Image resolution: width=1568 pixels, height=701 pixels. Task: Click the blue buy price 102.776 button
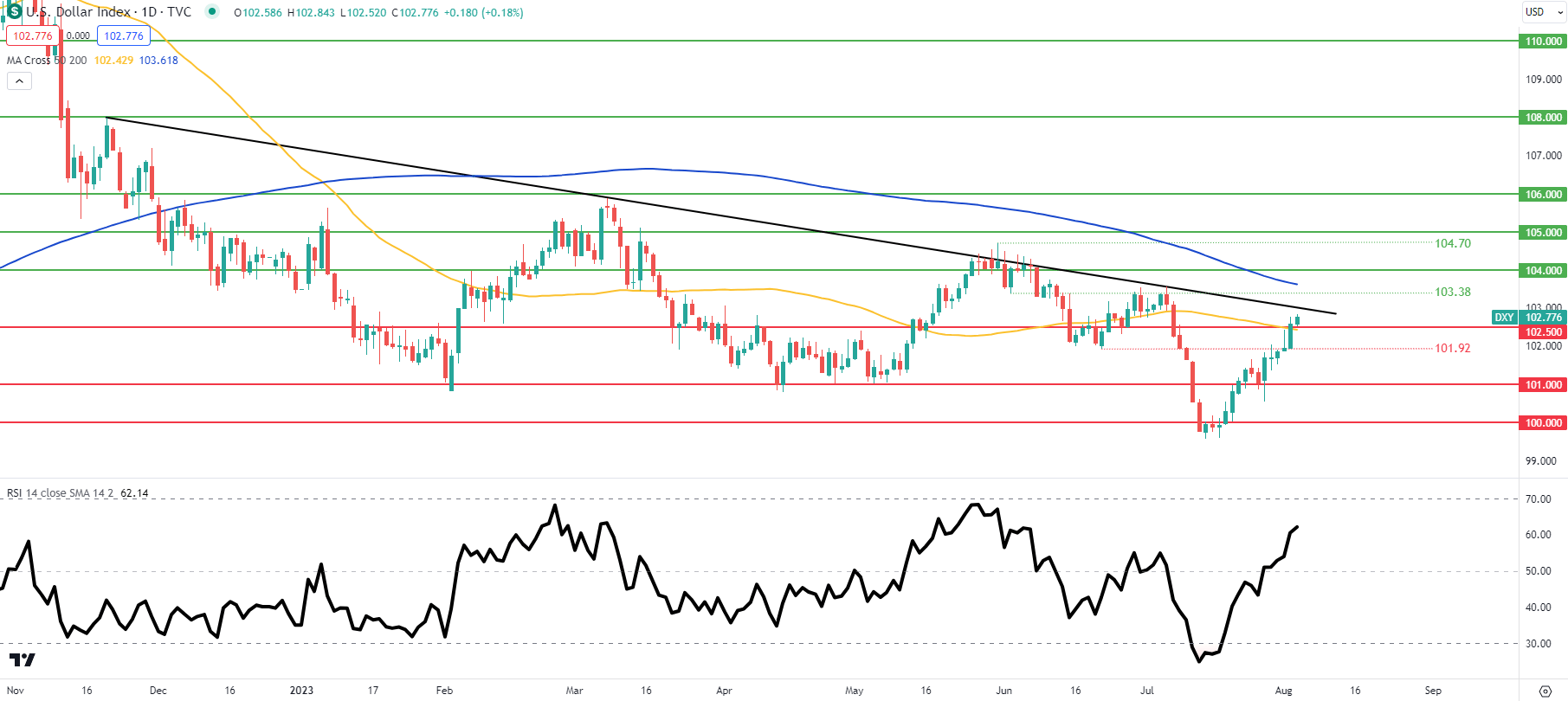(x=124, y=36)
